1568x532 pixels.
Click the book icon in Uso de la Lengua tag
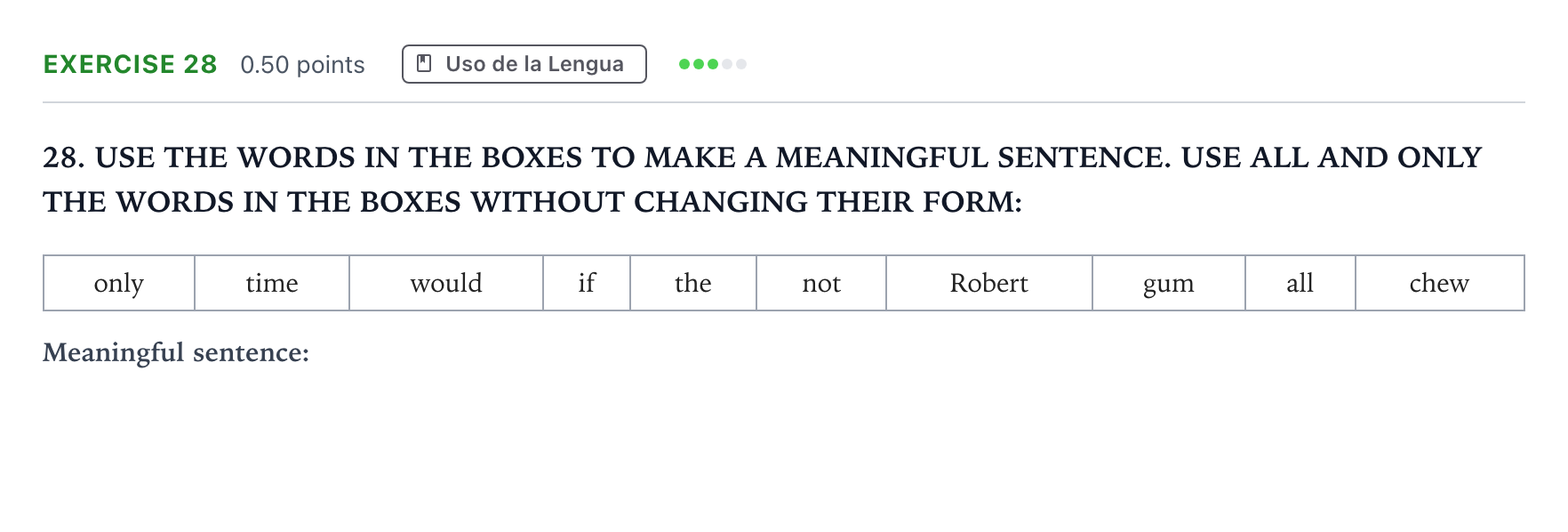click(x=425, y=64)
